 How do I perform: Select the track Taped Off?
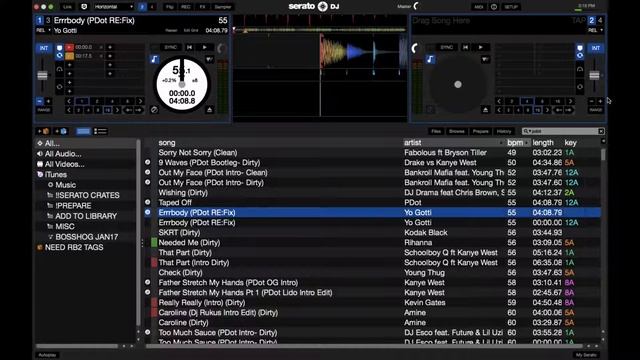373,202
